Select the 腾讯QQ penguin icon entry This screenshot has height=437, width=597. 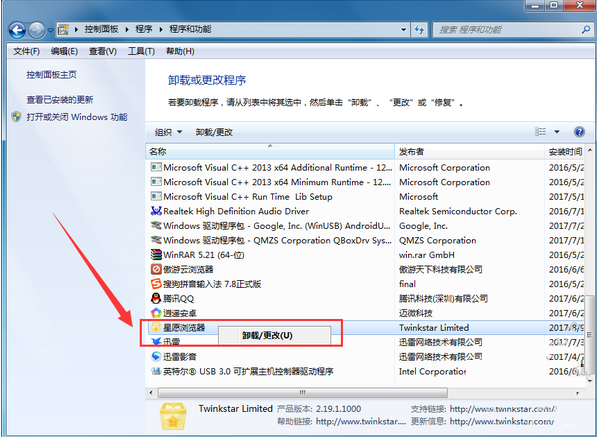click(156, 298)
